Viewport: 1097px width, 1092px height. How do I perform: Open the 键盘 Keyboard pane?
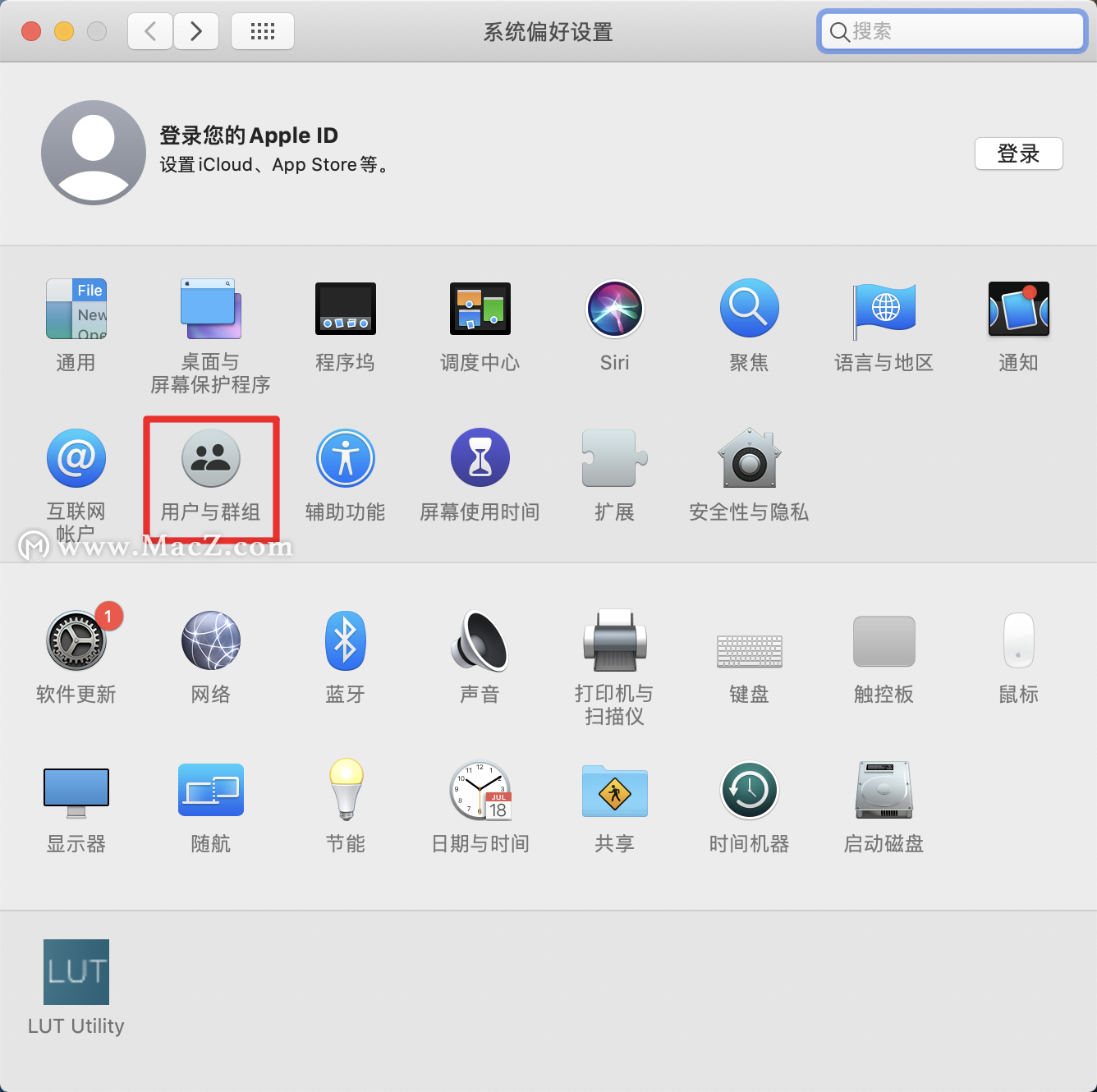click(x=750, y=650)
